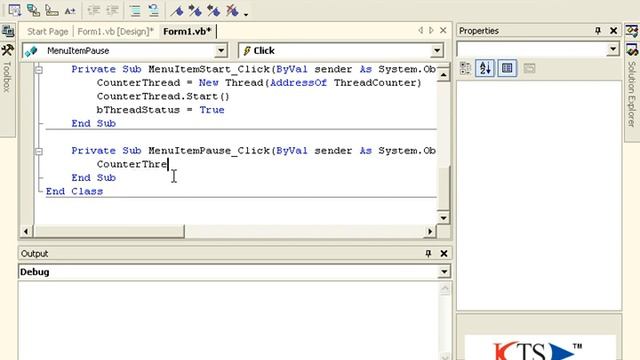The width and height of the screenshot is (640, 360).
Task: Click Alphabetic sort icon in Properties
Action: coord(485,68)
